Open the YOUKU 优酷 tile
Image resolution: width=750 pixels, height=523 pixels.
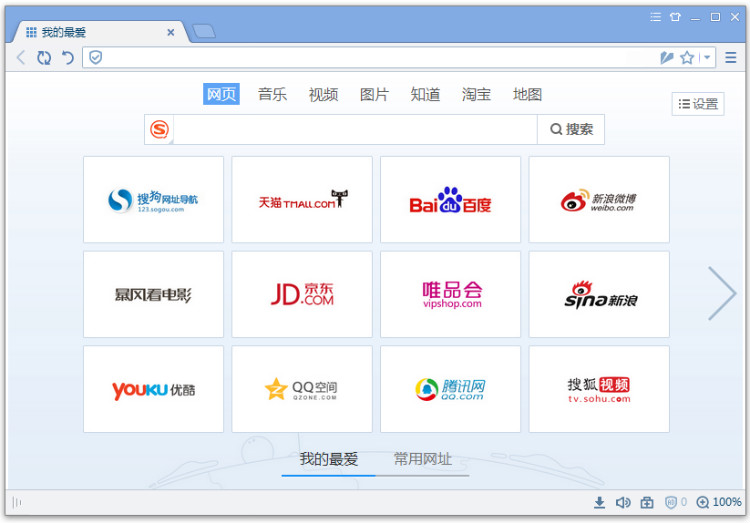click(x=154, y=389)
